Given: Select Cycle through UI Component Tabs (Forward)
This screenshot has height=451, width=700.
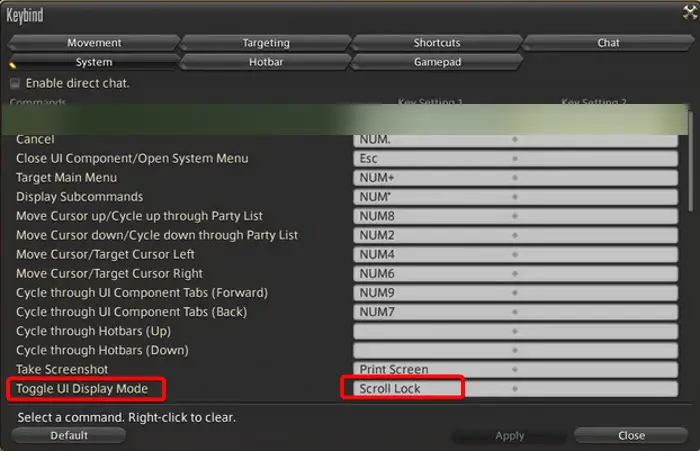Looking at the screenshot, I should pyautogui.click(x=142, y=293).
